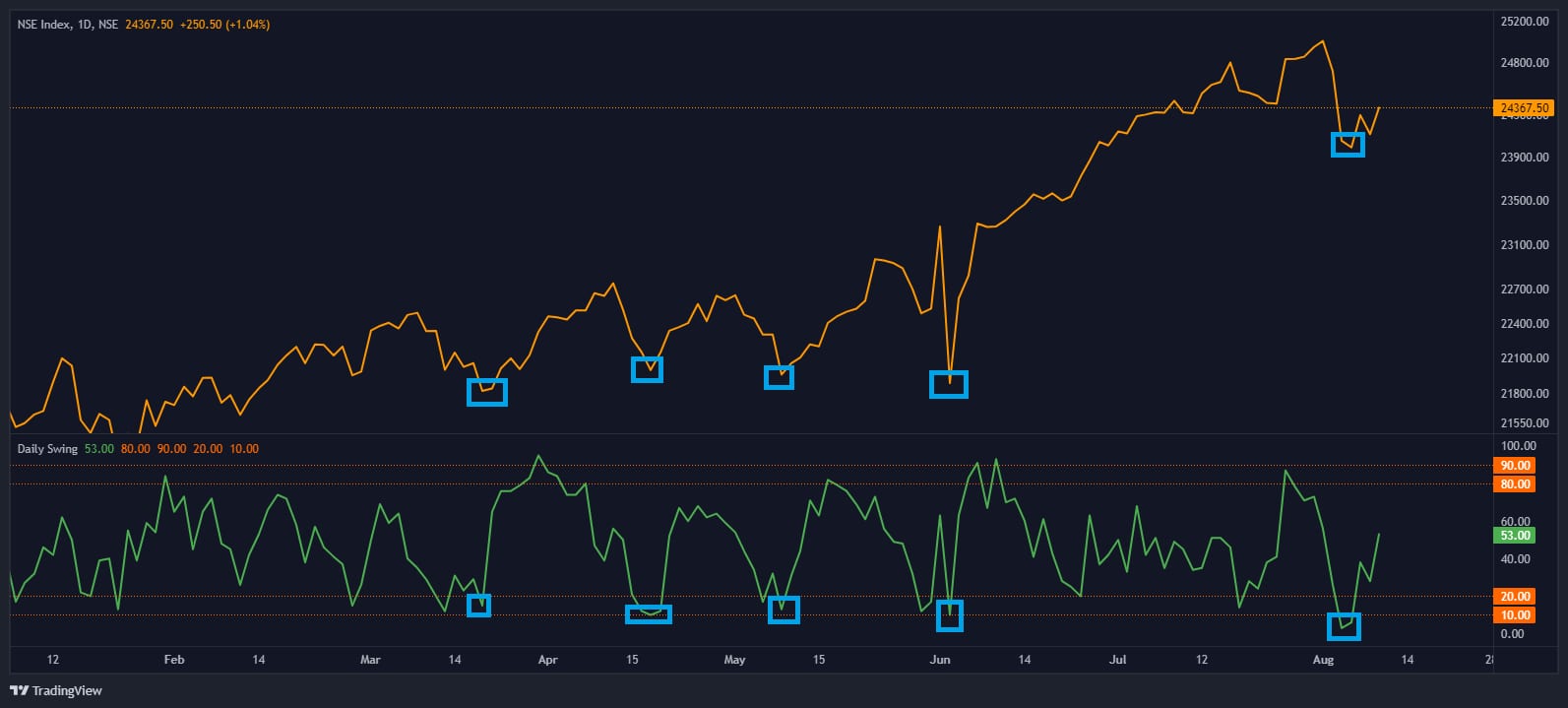Click the Jul label on time axis

1117,660
